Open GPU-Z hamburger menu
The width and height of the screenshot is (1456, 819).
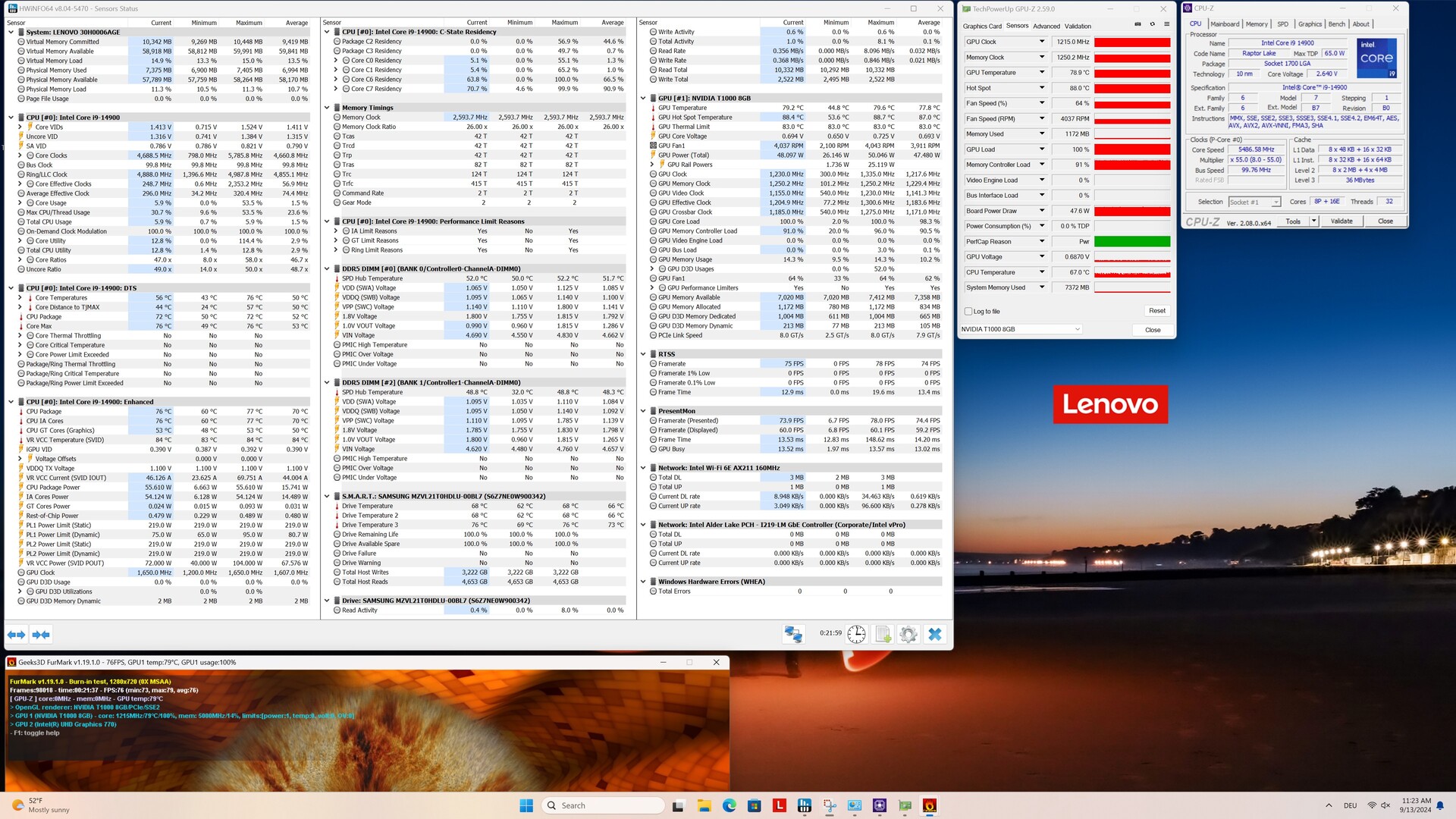pyautogui.click(x=1166, y=24)
